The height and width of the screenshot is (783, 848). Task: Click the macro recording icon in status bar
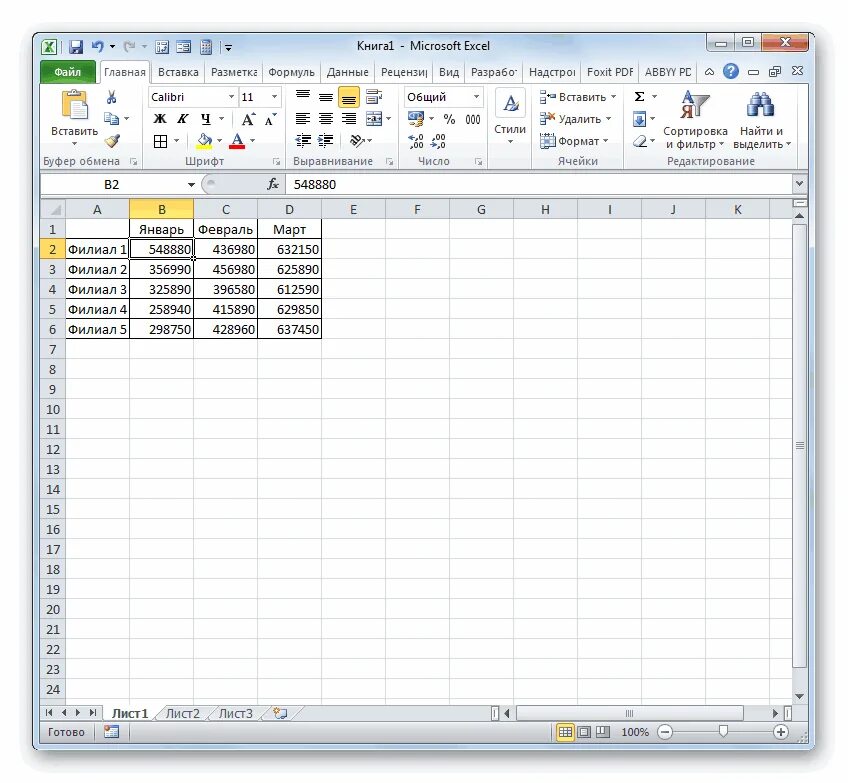coord(111,732)
